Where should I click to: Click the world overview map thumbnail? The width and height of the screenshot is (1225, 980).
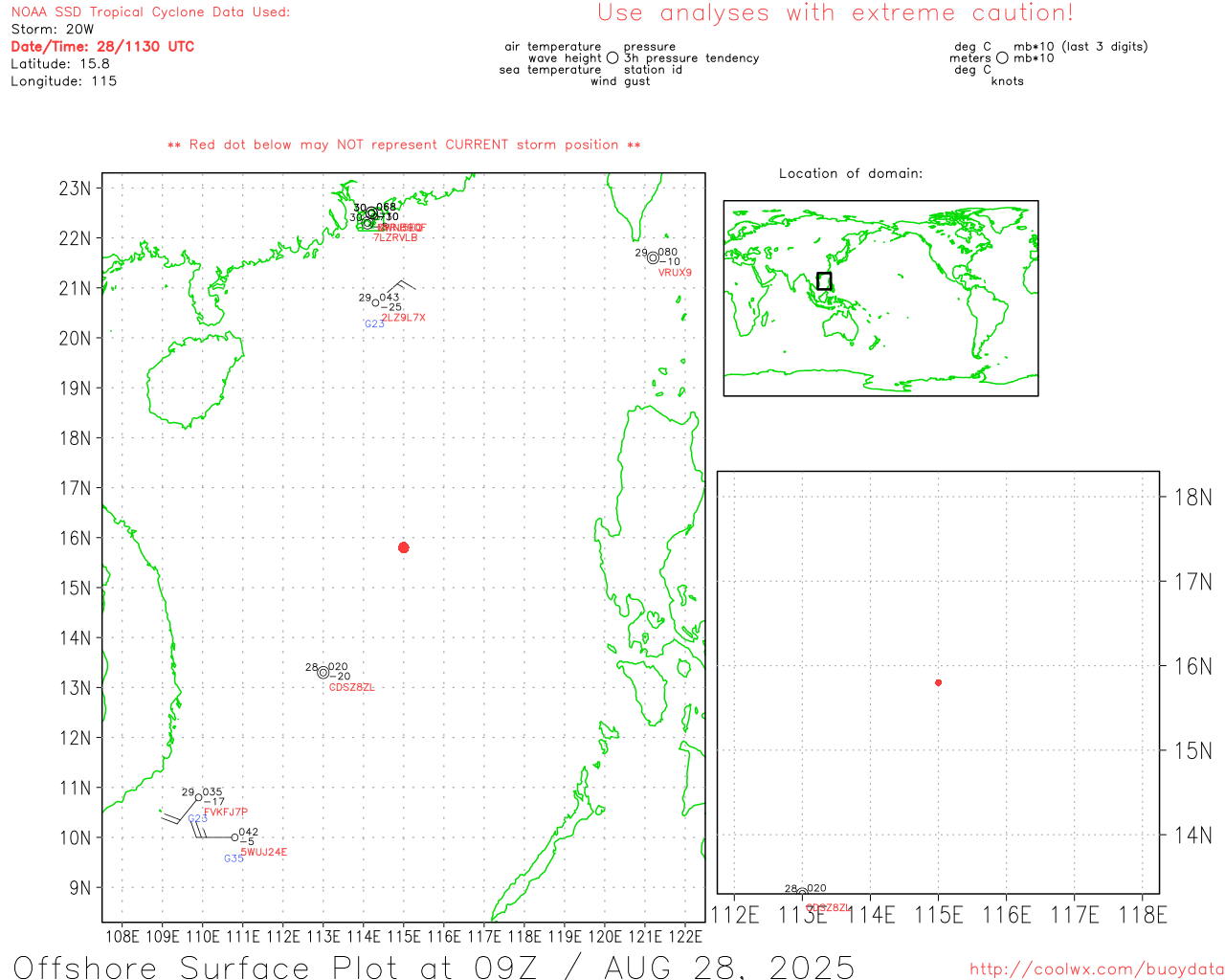pyautogui.click(x=880, y=298)
